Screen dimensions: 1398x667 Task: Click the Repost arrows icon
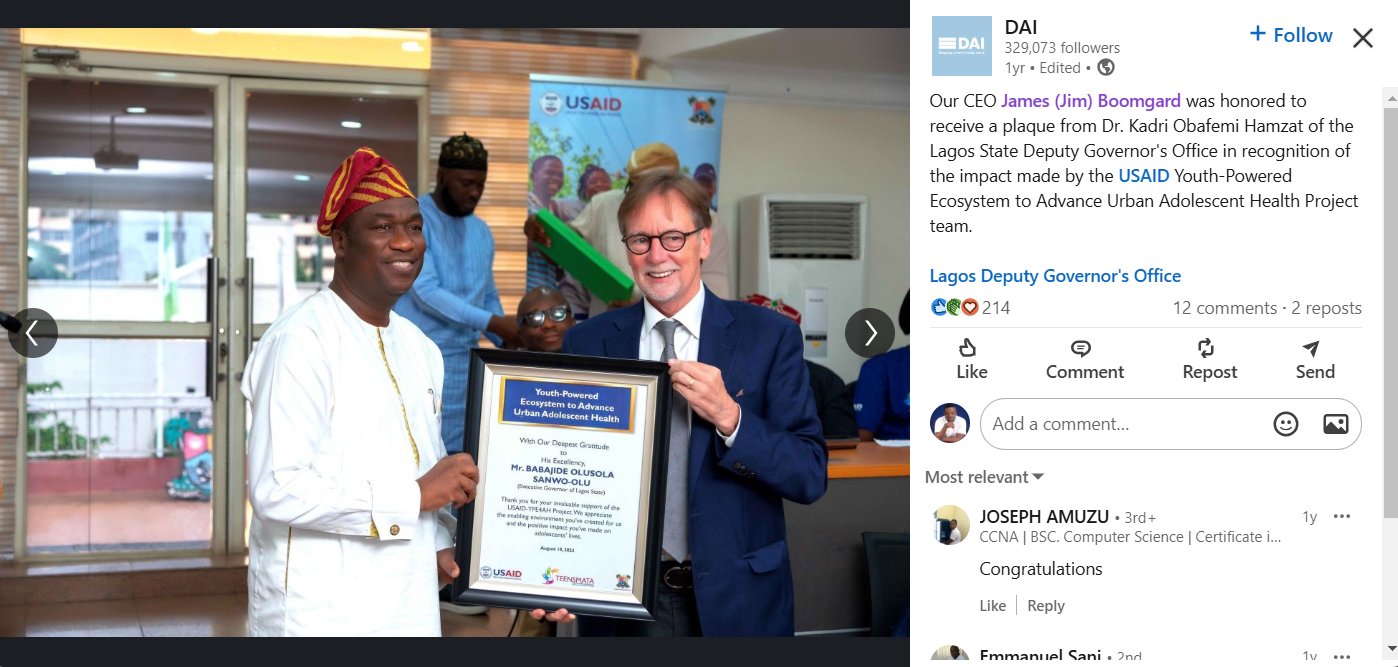(x=1205, y=348)
